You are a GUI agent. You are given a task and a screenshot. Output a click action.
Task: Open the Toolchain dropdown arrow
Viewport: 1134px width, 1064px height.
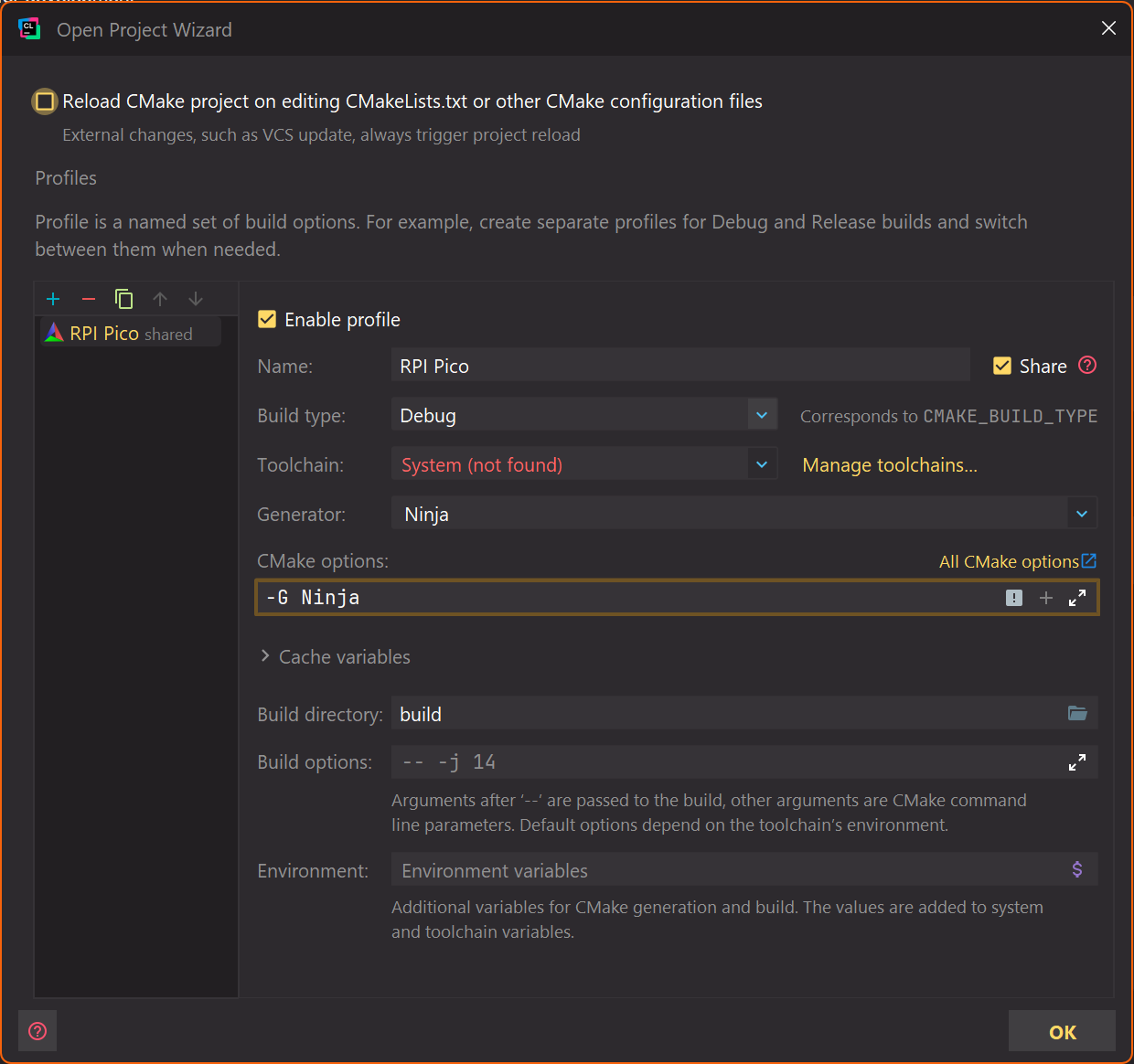tap(762, 464)
